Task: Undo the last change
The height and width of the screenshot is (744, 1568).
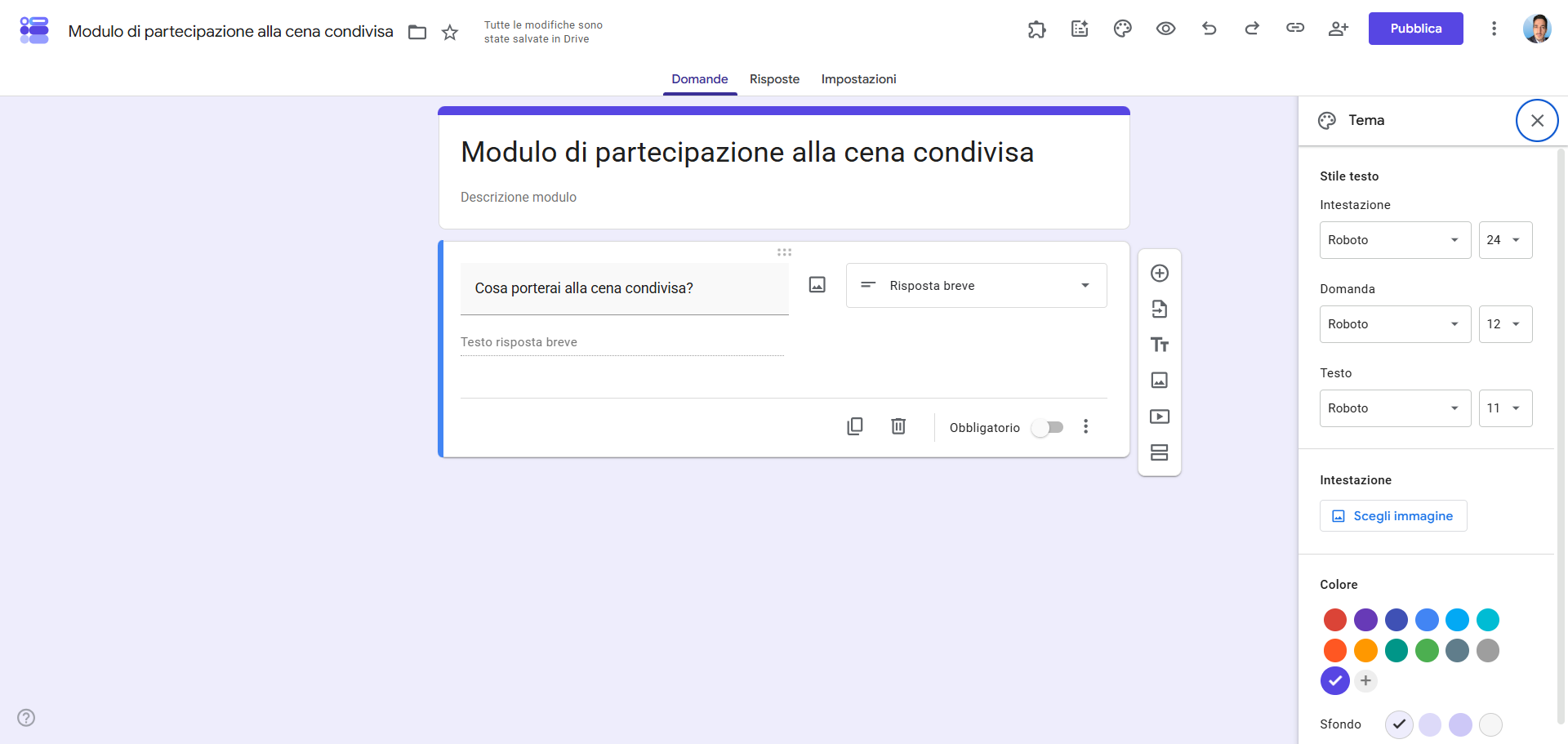Action: pyautogui.click(x=1209, y=29)
